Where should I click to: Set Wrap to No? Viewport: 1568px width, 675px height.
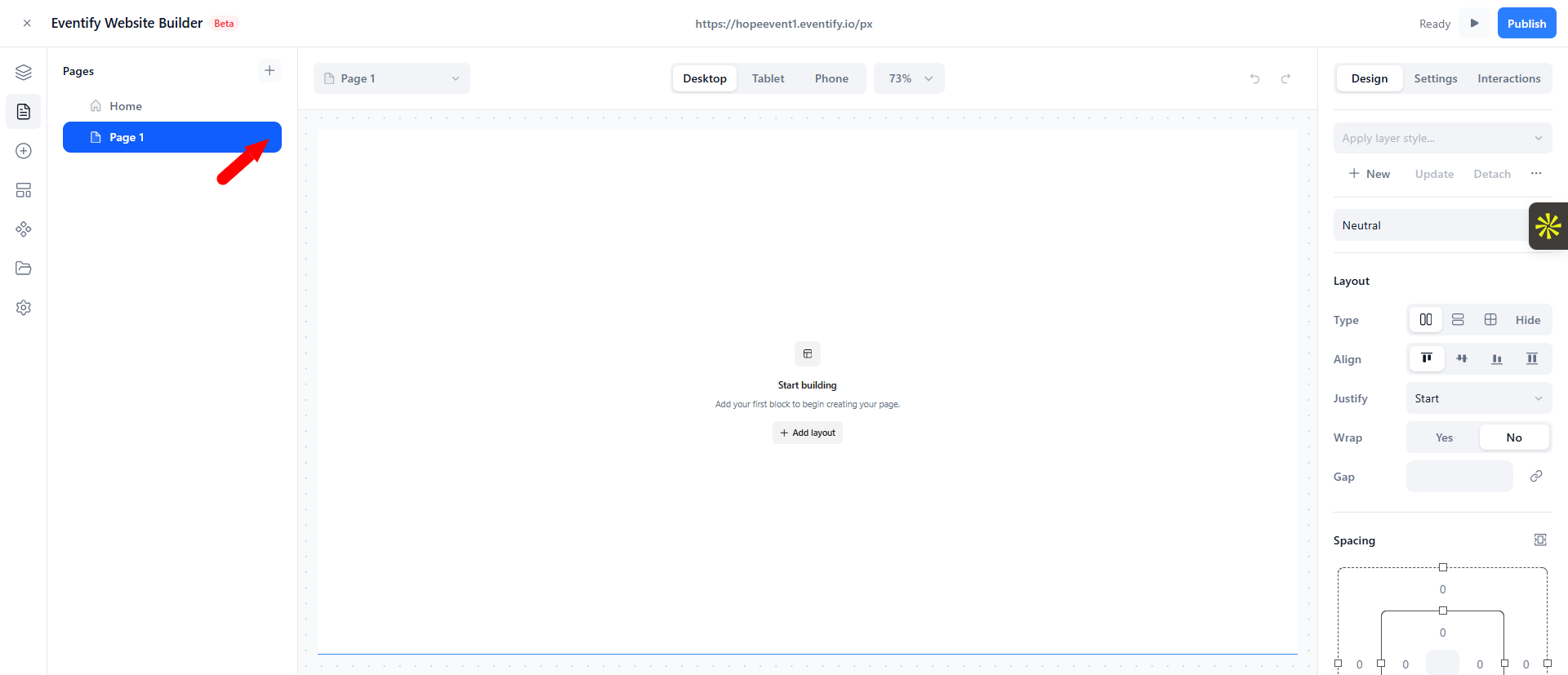1514,437
